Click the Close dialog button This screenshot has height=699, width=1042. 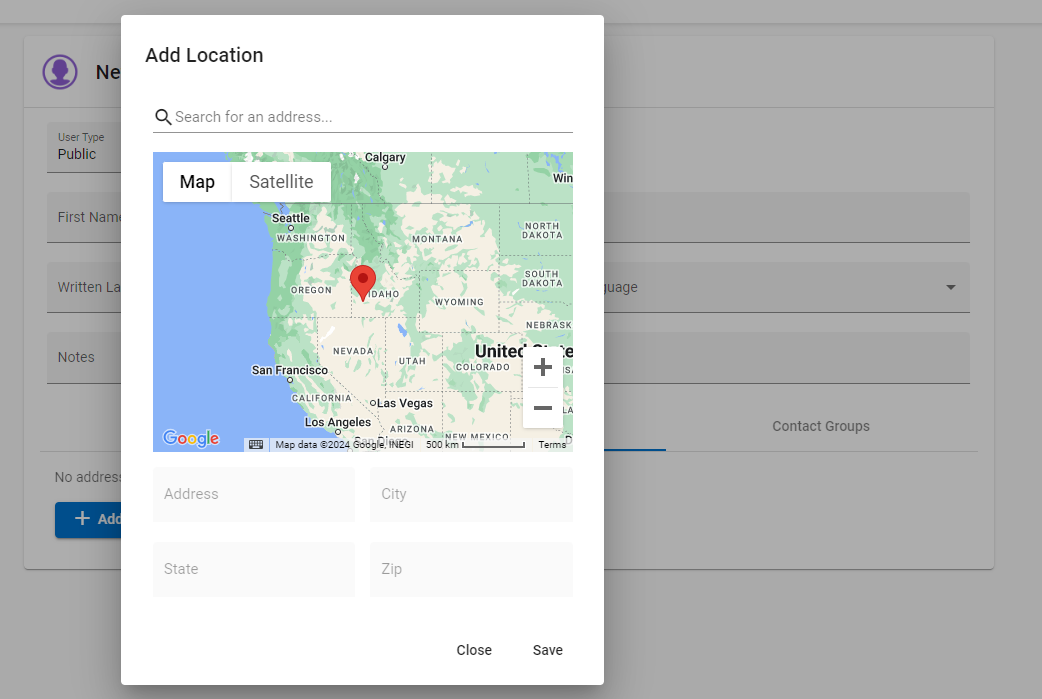click(x=474, y=650)
